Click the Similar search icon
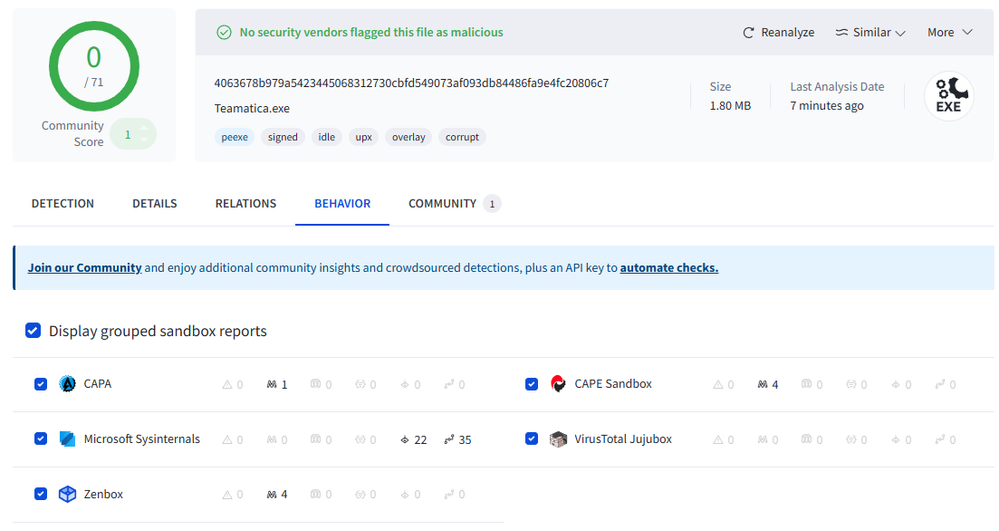Viewport: 999px width, 531px height. click(x=842, y=32)
